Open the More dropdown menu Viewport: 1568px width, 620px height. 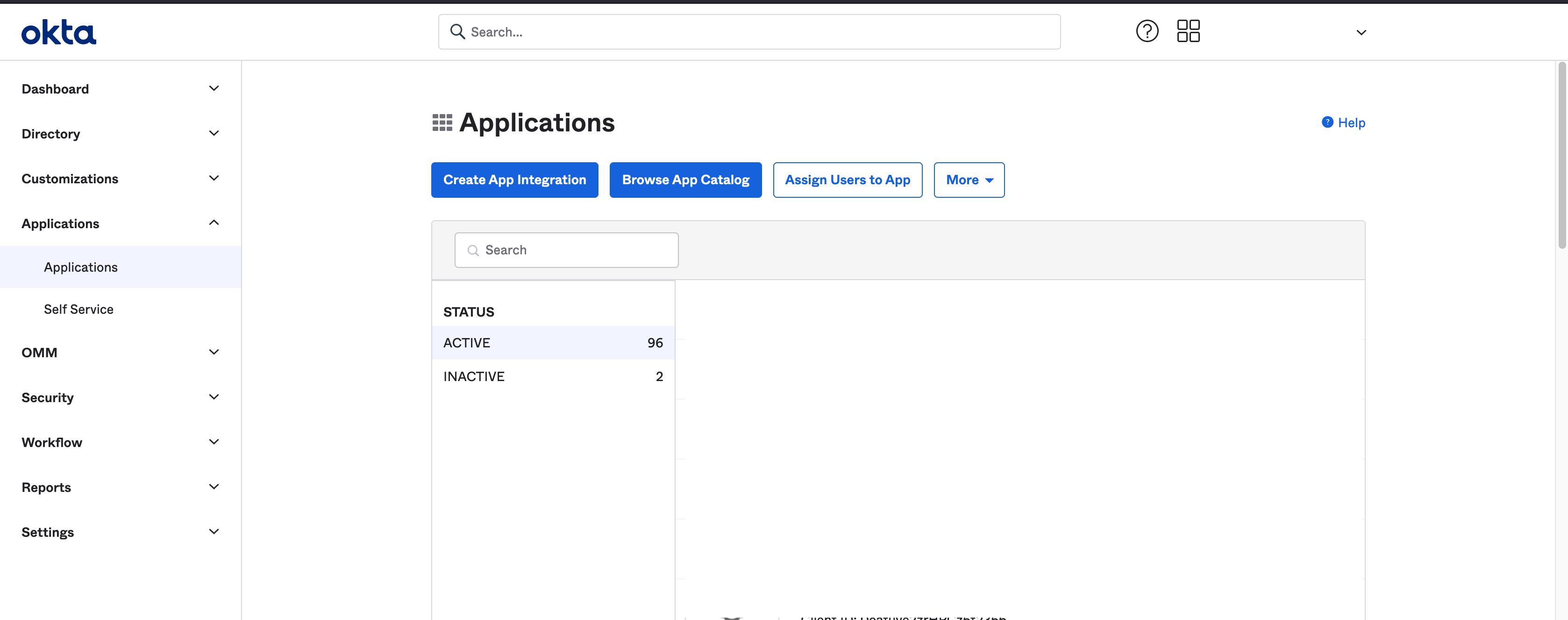[x=969, y=180]
